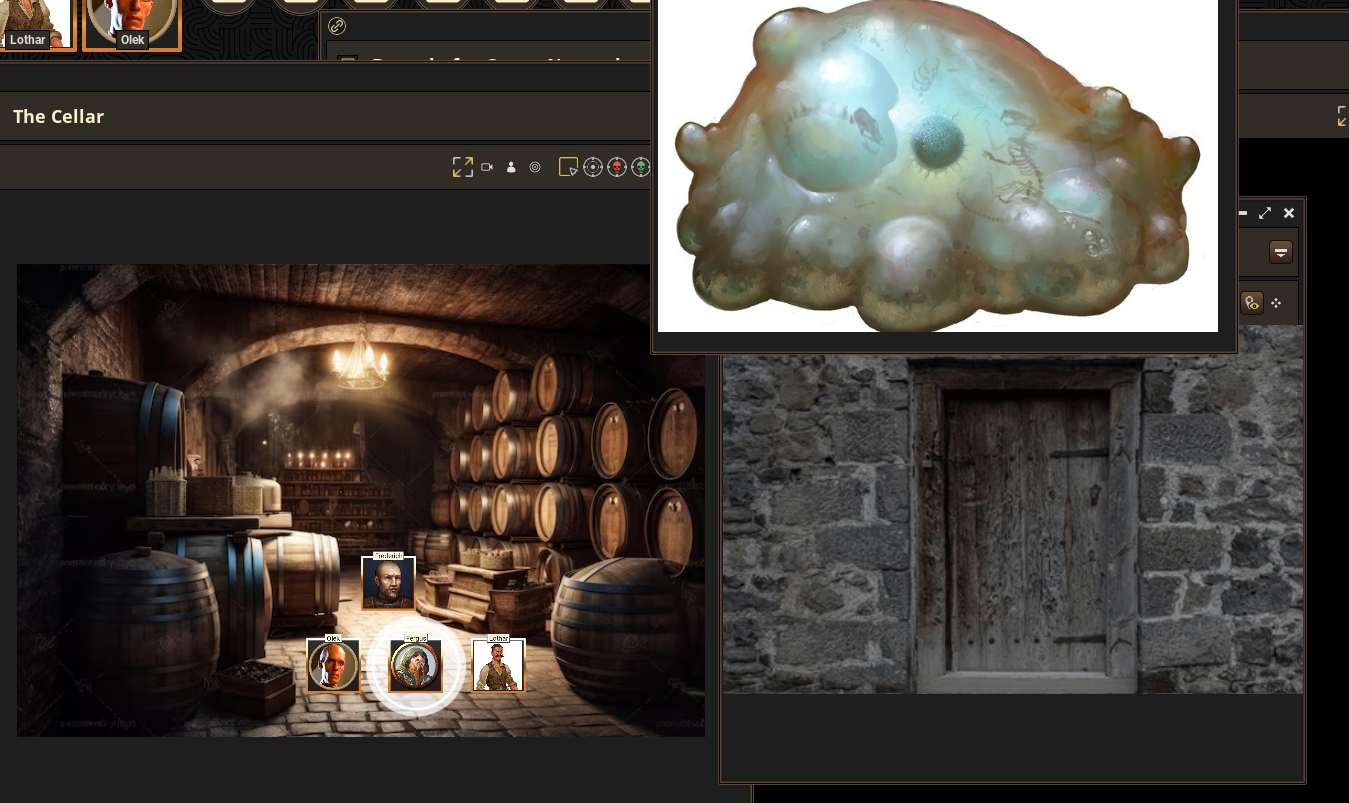Click the Olek character portrait at top

tap(132, 24)
